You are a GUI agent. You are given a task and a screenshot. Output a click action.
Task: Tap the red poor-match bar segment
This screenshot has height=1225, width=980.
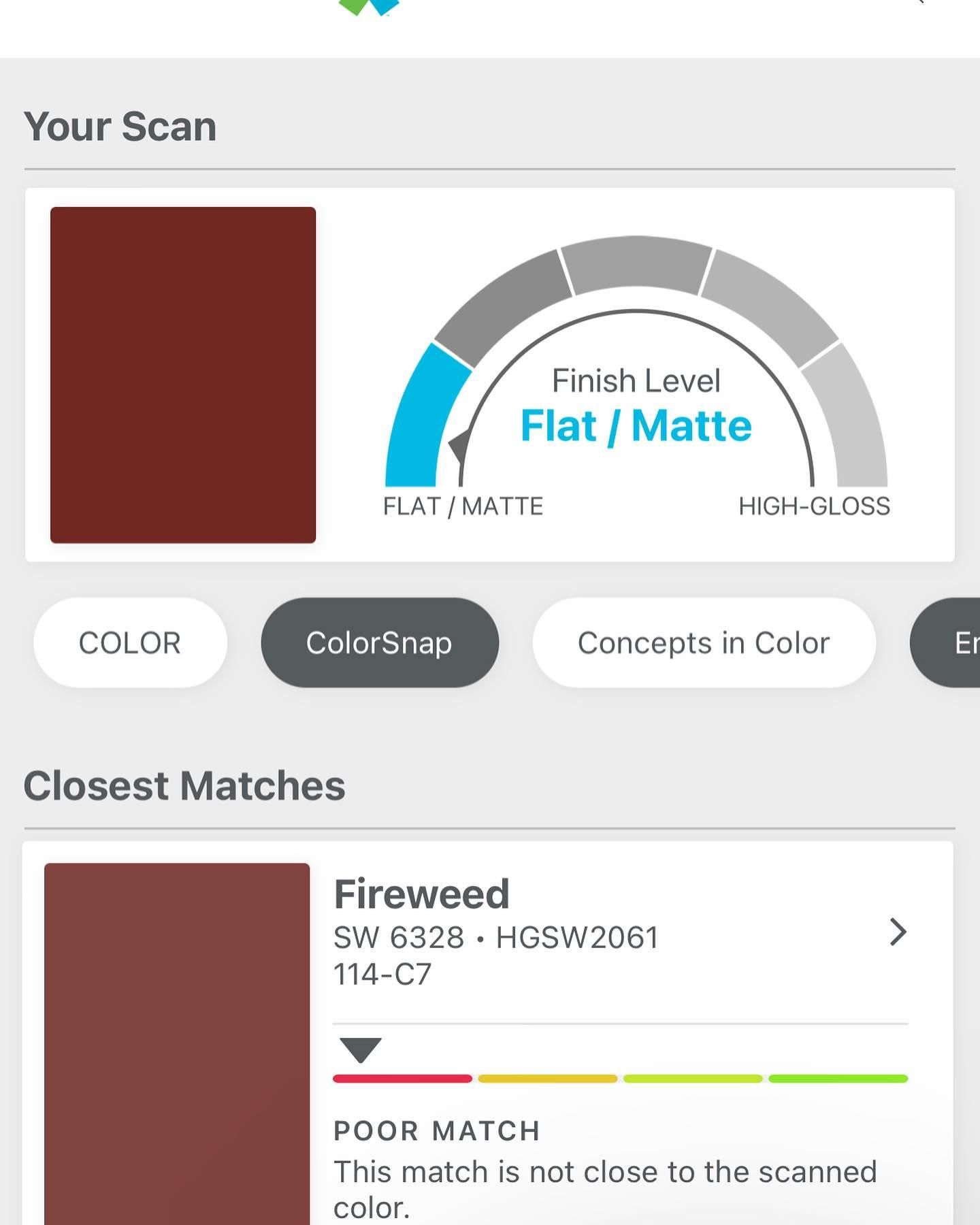(402, 1079)
